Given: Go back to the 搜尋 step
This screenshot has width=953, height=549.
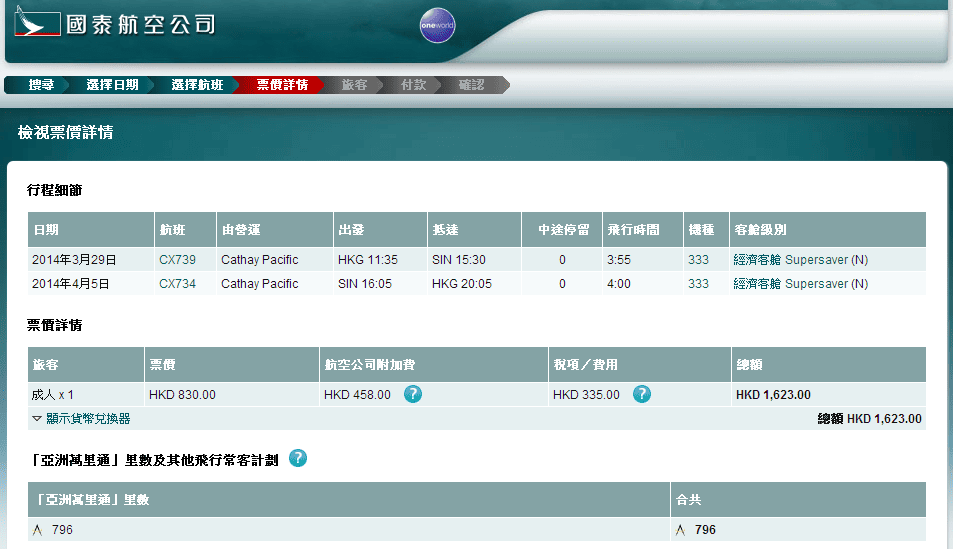Looking at the screenshot, I should (41, 85).
